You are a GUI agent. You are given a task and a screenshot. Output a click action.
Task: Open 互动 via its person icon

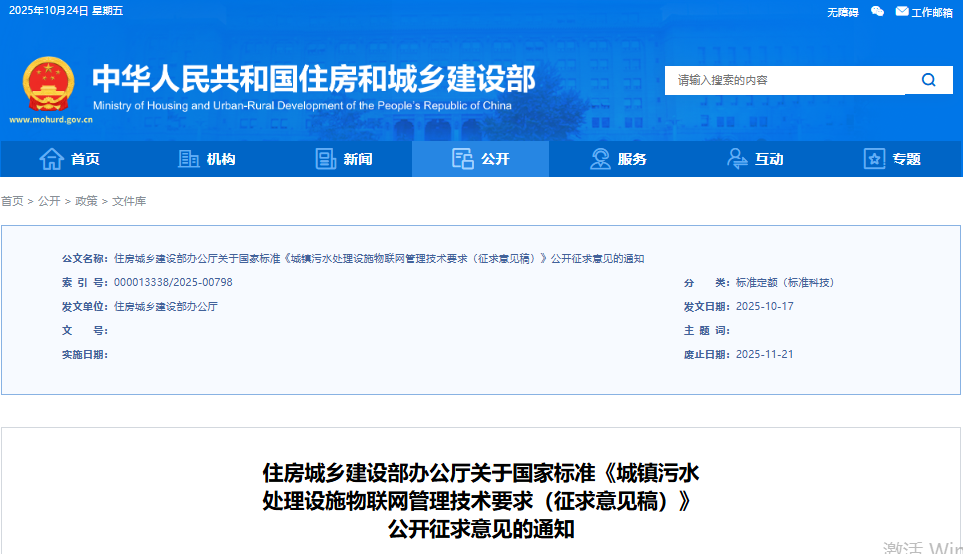737,159
